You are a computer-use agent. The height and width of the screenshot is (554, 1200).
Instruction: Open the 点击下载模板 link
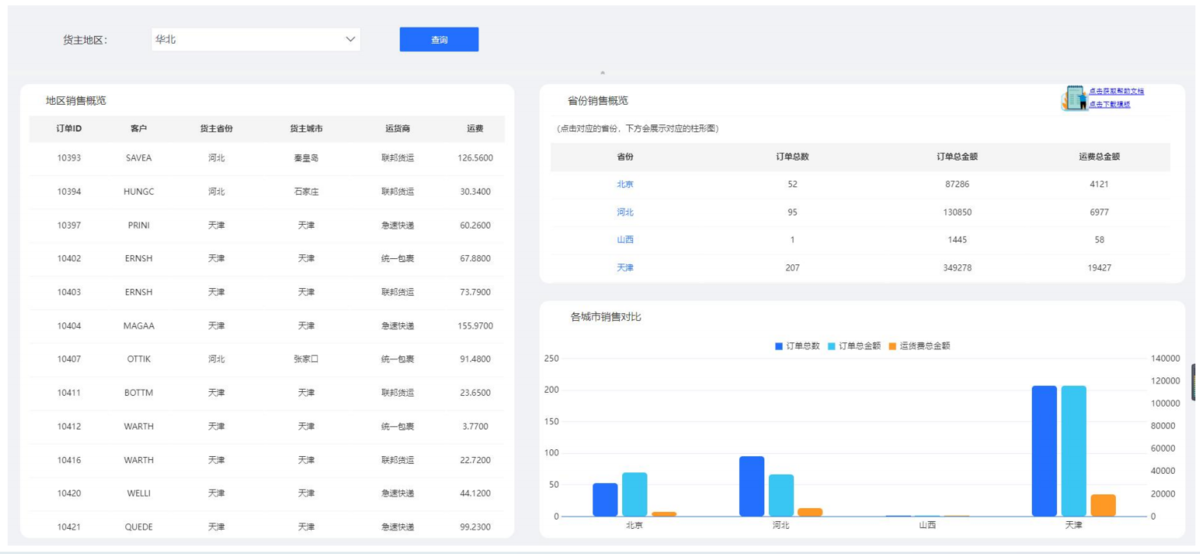click(1110, 103)
